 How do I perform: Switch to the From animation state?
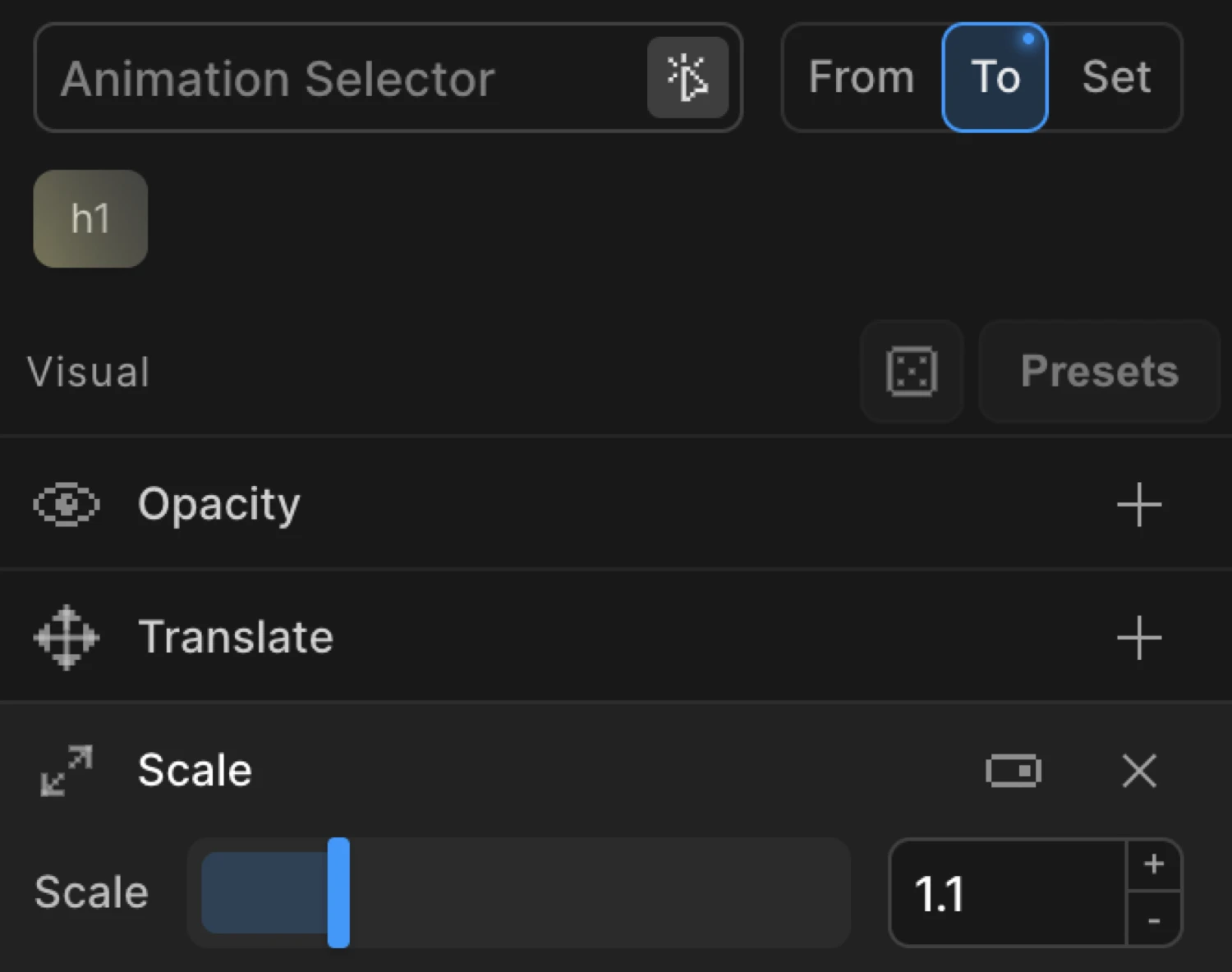[x=861, y=77]
